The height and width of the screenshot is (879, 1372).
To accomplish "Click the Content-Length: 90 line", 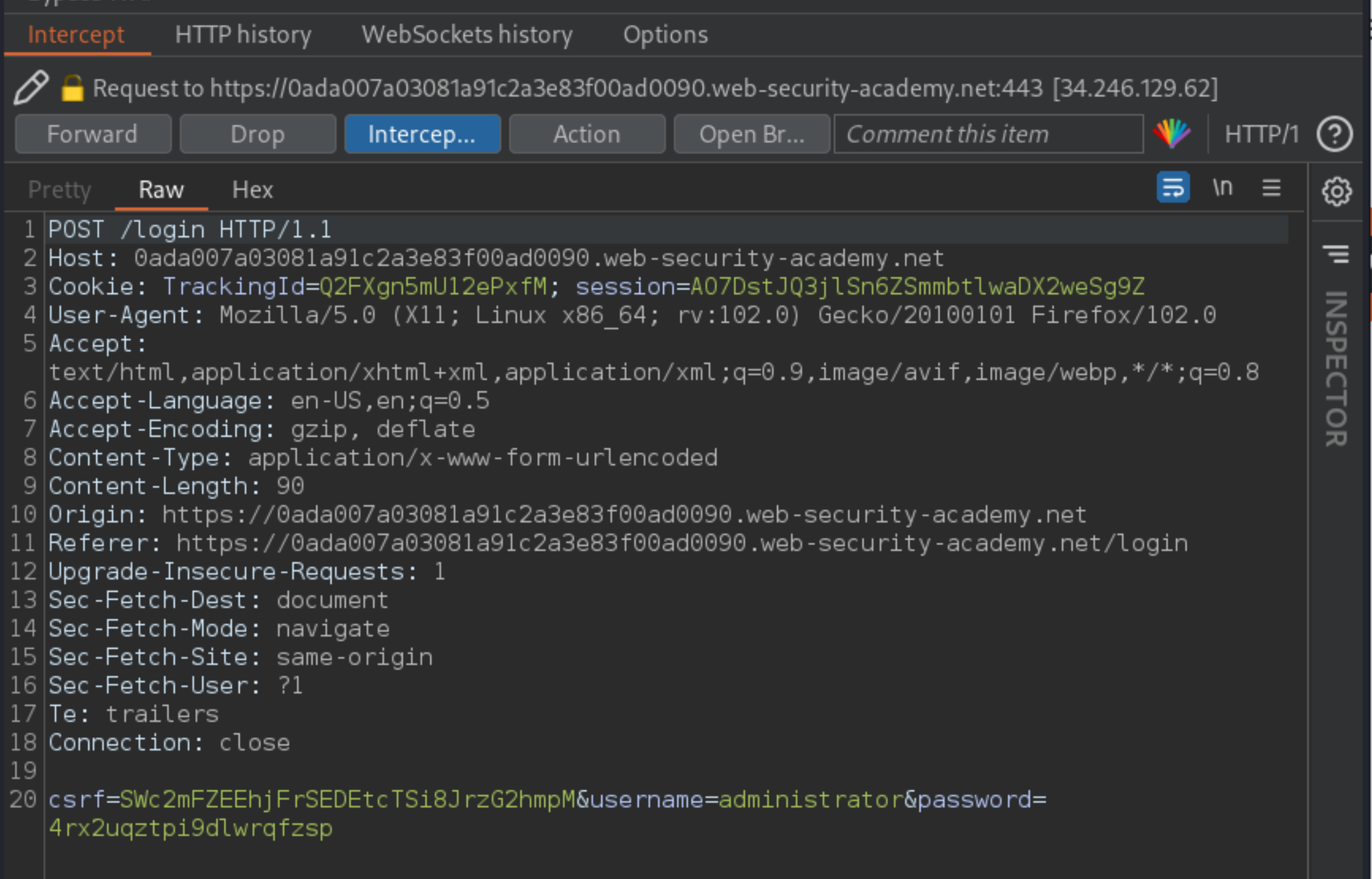I will (176, 486).
